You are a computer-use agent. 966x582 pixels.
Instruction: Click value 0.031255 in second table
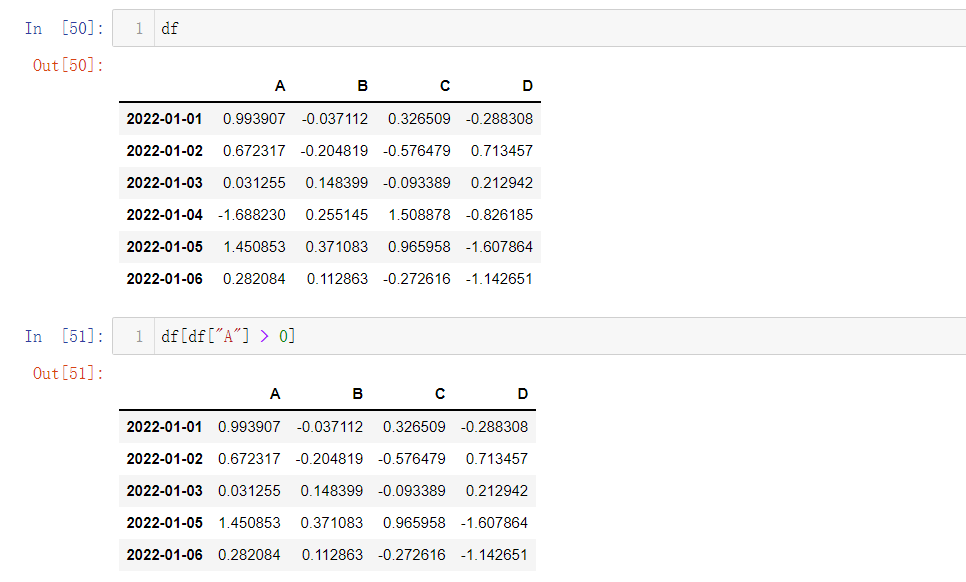click(250, 491)
